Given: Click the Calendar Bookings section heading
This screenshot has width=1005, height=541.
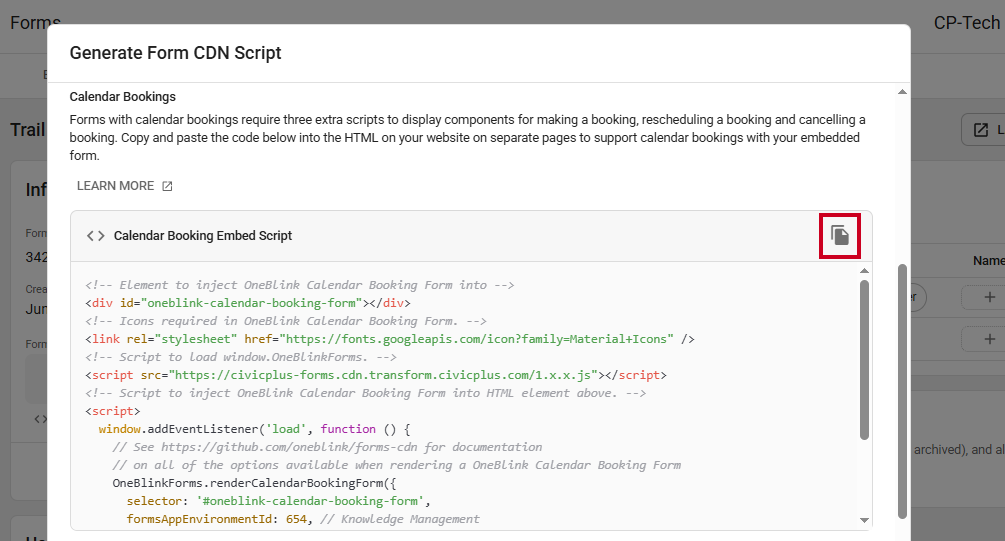Looking at the screenshot, I should click(122, 97).
